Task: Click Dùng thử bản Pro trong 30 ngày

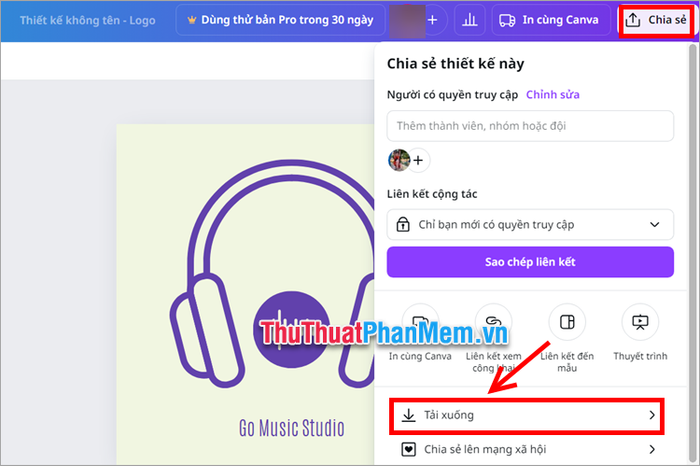Action: pyautogui.click(x=280, y=20)
